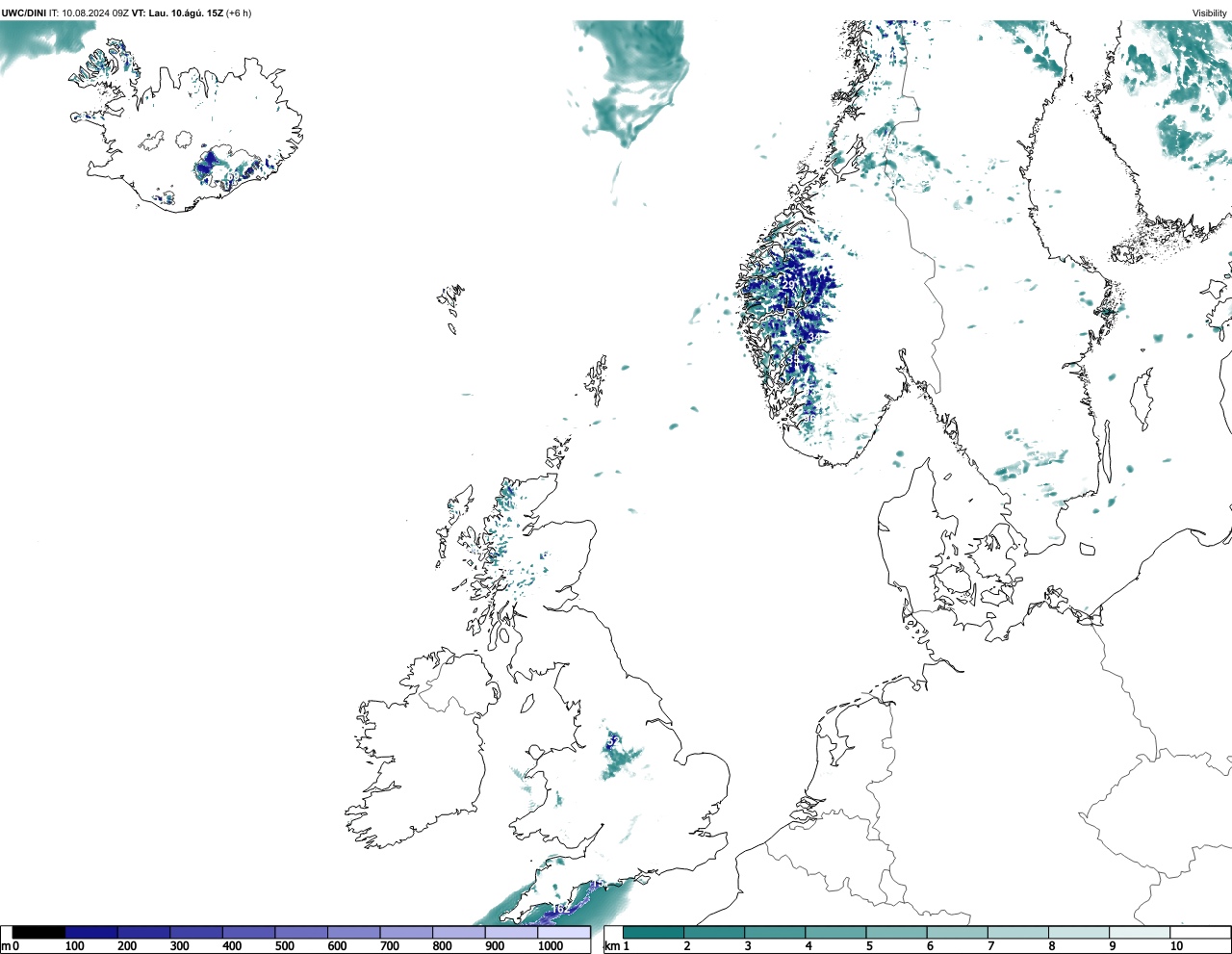Click the "Lau. 10.ágú. 15Z" valid time

click(x=186, y=13)
